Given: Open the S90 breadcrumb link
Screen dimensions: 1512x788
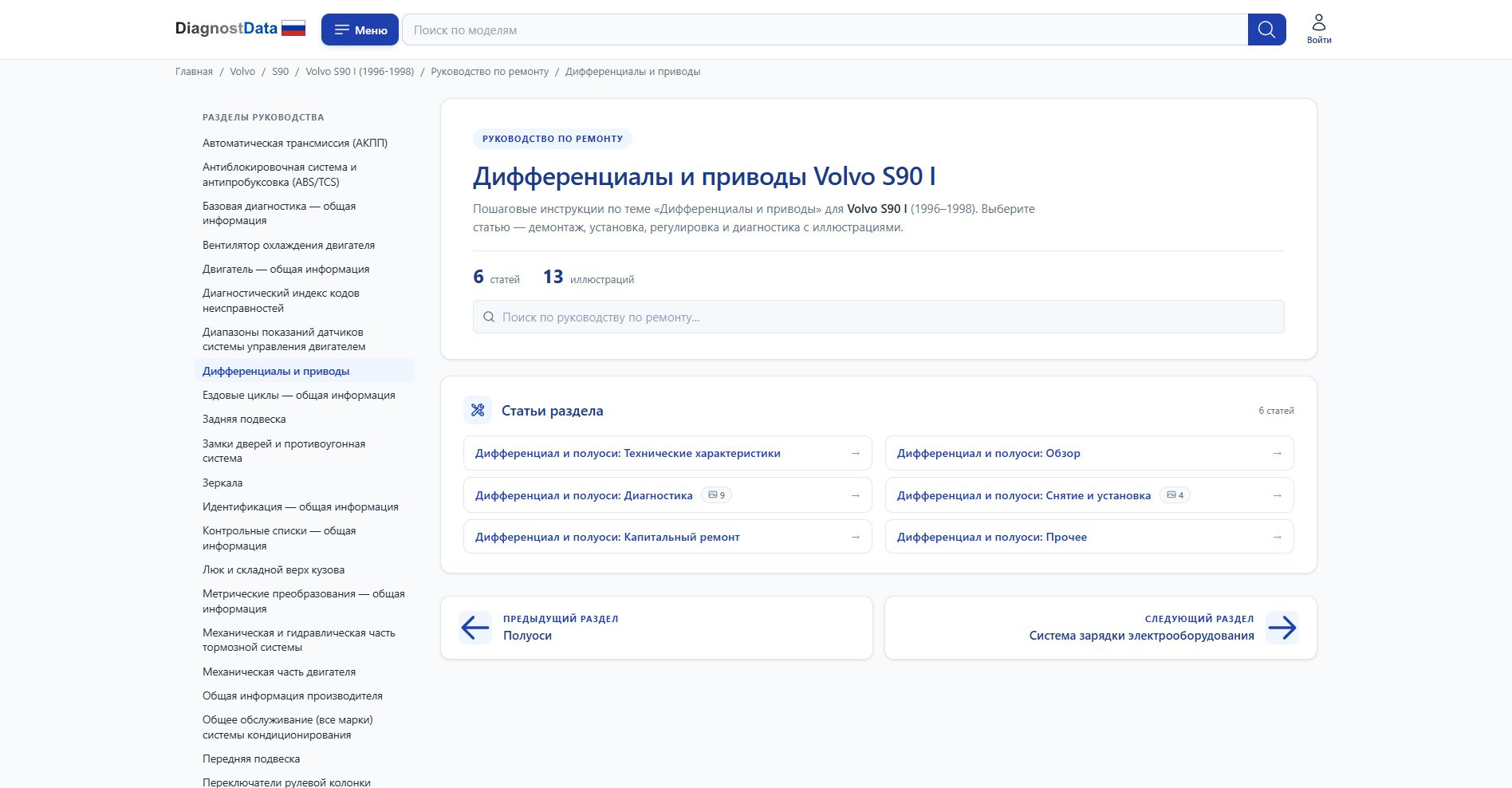Looking at the screenshot, I should click(x=280, y=72).
